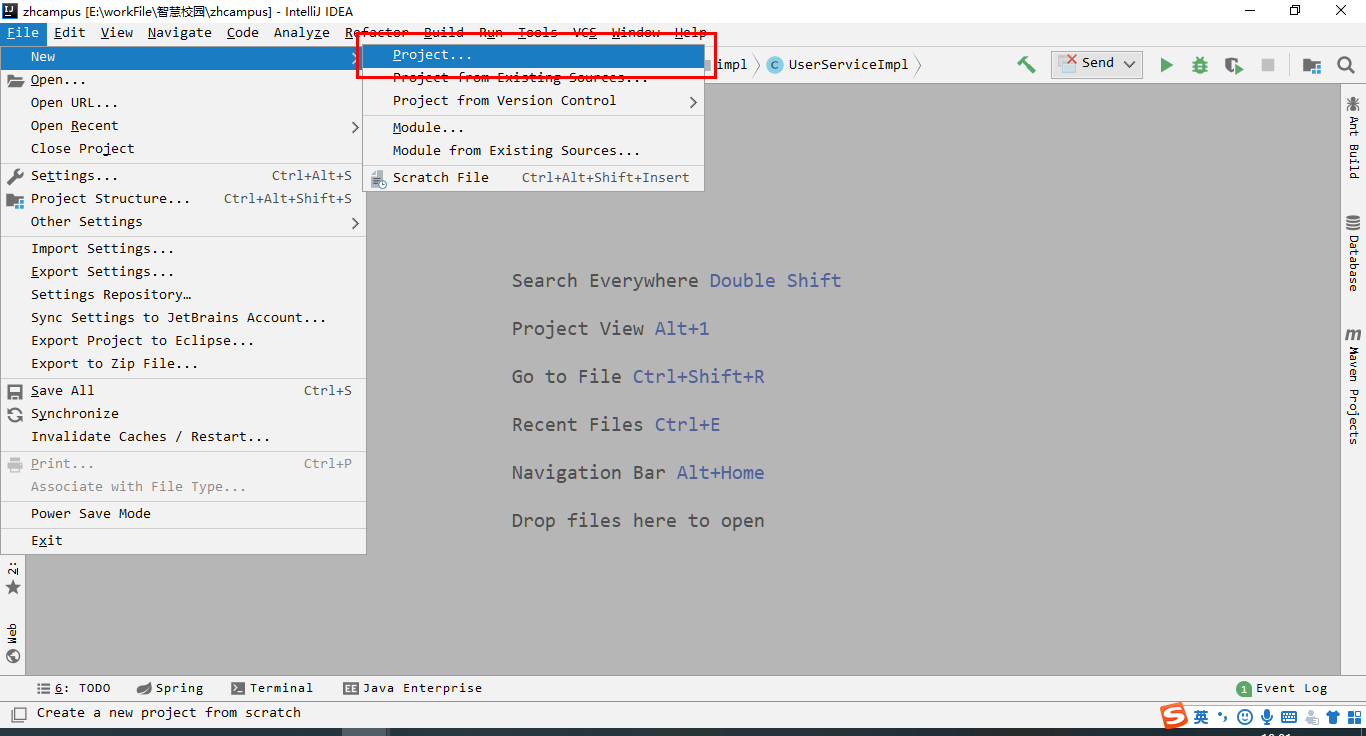The height and width of the screenshot is (736, 1366).
Task: Run with Coverage using the shield icon
Action: click(x=1234, y=64)
